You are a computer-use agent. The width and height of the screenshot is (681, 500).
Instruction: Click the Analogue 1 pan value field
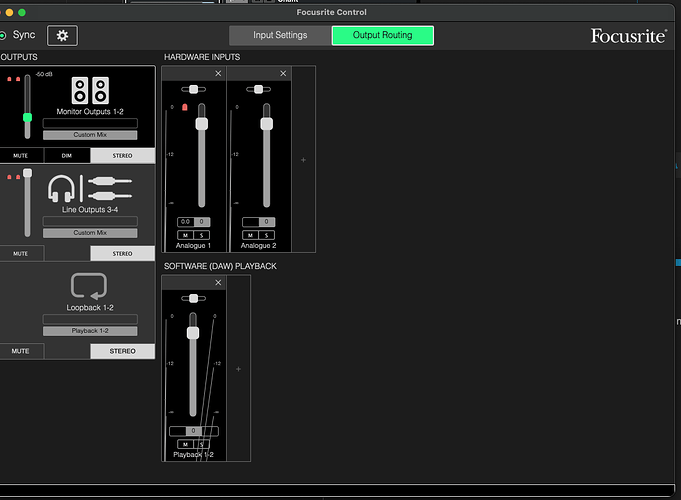click(202, 222)
